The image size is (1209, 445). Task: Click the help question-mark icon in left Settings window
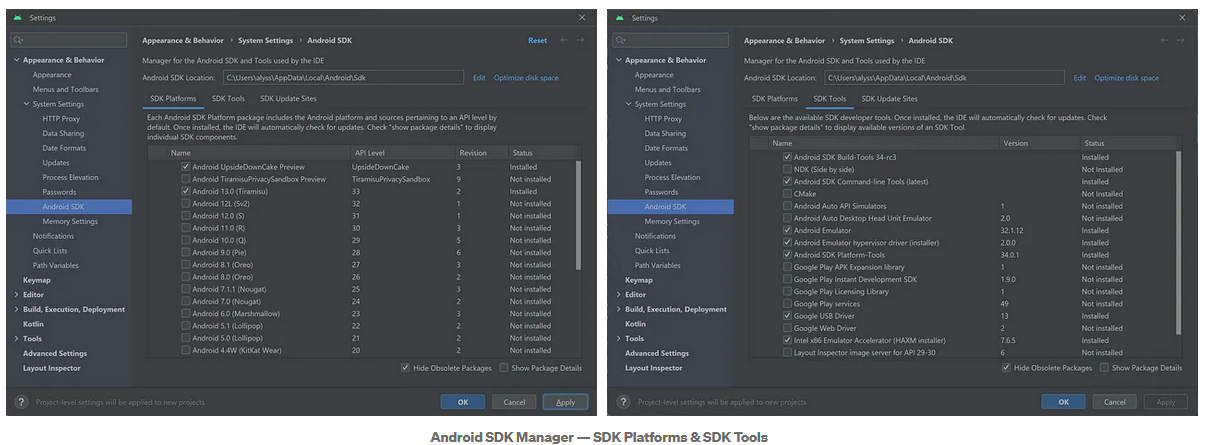(20, 402)
